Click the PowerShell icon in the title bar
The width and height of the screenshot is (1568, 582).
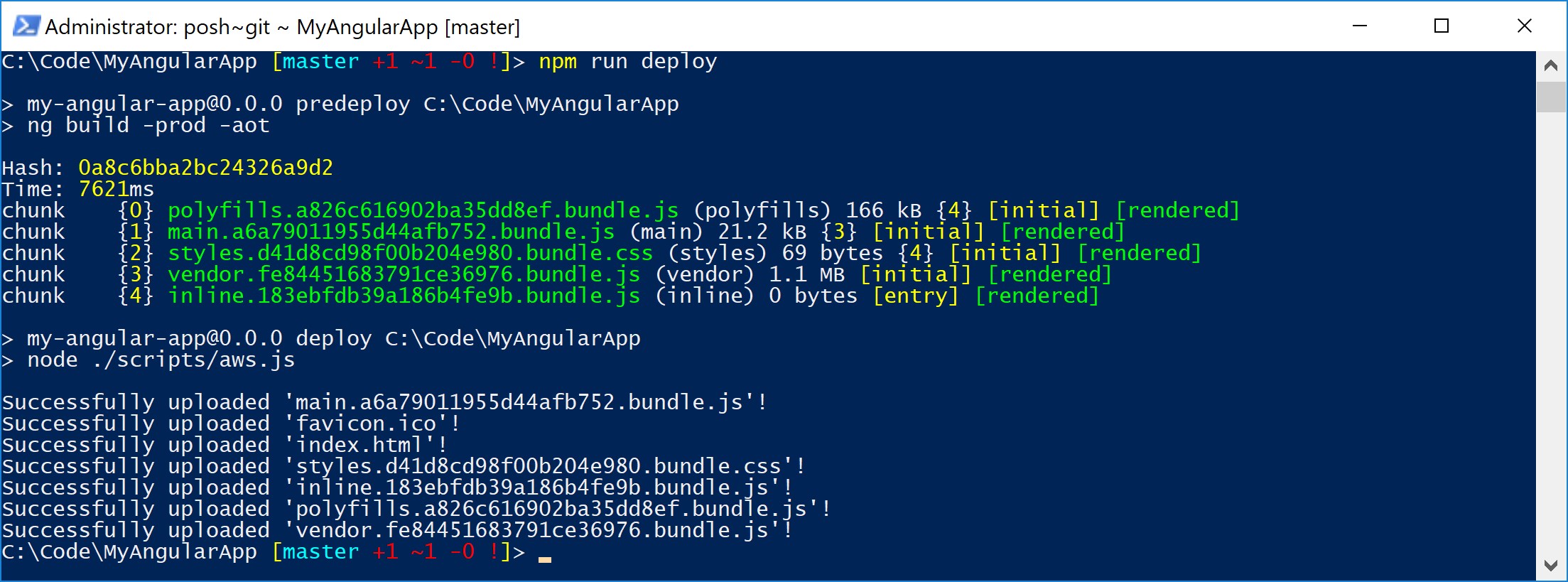[26, 26]
